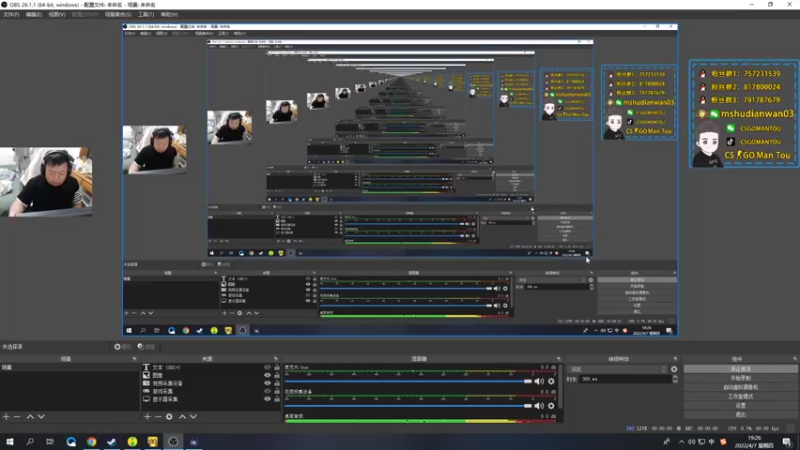The width and height of the screenshot is (800, 450).
Task: Click 麦克风/Aux volume slider handle
Action: [528, 381]
